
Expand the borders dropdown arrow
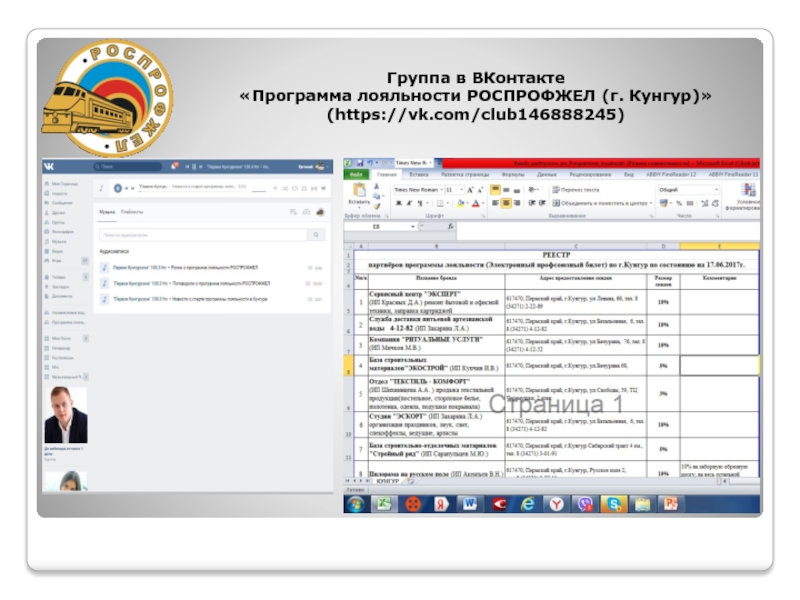tap(447, 204)
